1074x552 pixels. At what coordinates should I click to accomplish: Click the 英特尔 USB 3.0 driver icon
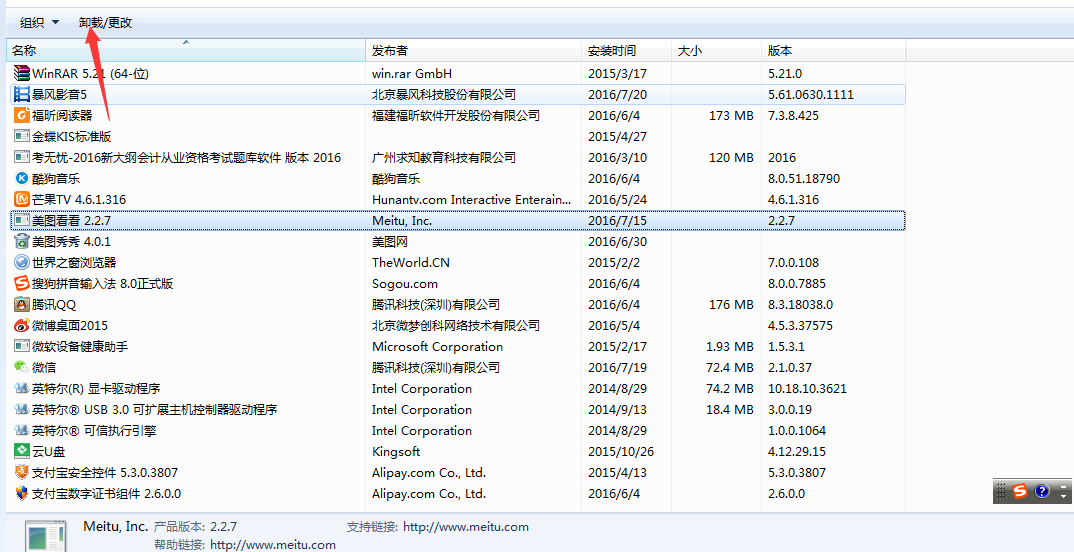coord(22,410)
